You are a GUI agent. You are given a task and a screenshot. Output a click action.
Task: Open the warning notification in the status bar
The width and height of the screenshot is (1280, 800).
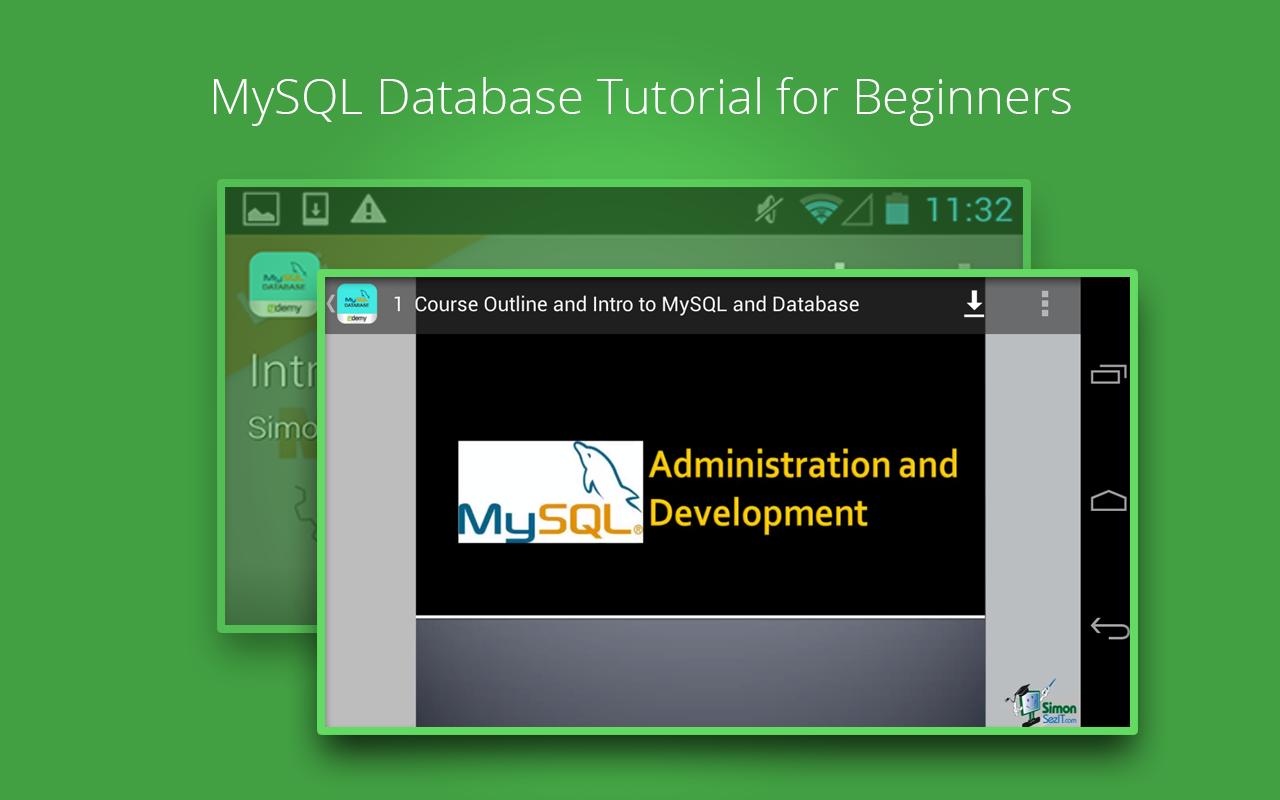coord(370,210)
